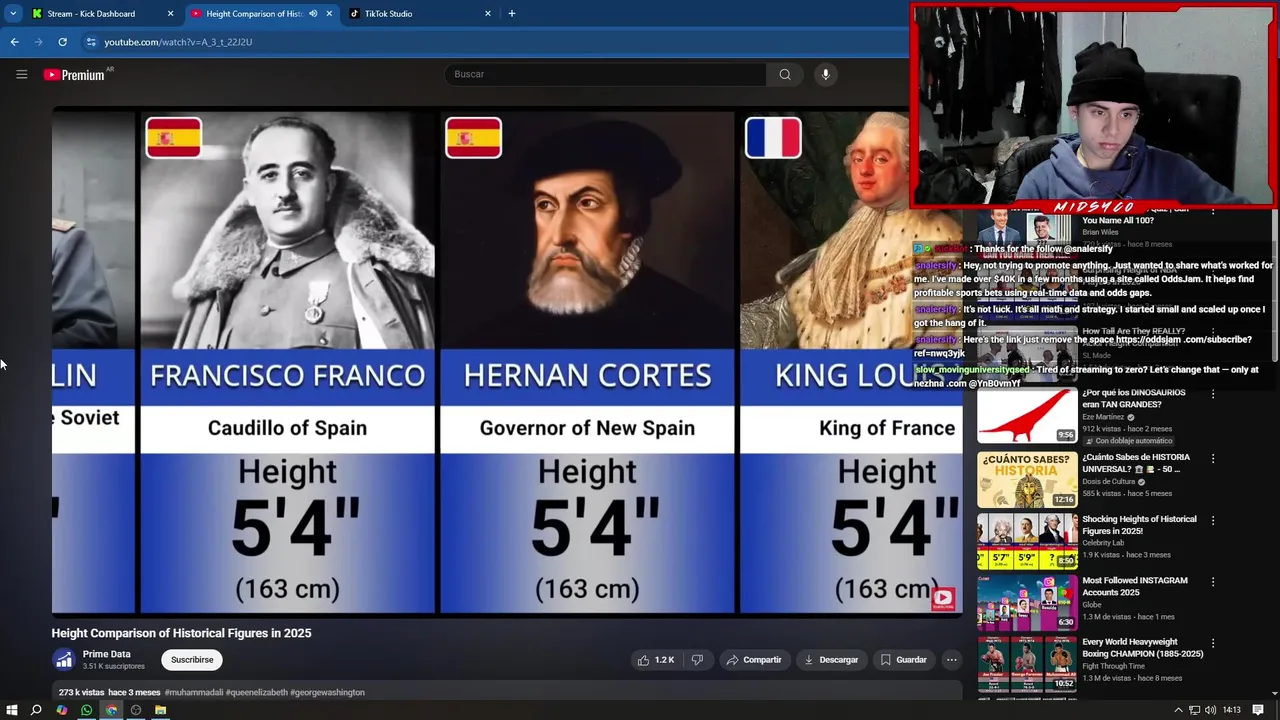Viewport: 1280px width, 720px height.
Task: Open ¿Cuánto Sabes de HISTORIA UNIVERSAL title
Action: pos(1136,463)
